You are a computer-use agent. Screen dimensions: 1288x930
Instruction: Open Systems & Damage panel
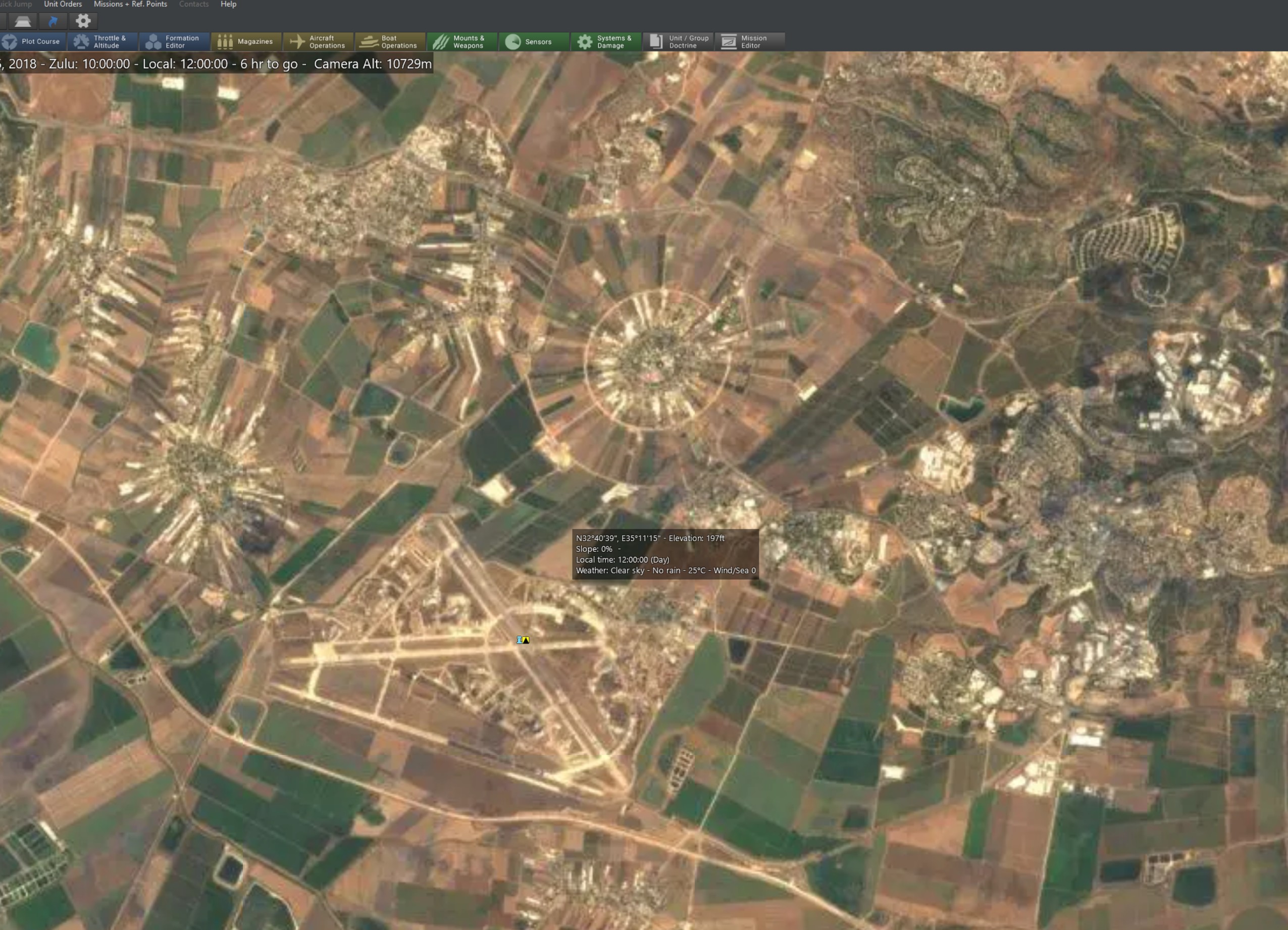(606, 41)
